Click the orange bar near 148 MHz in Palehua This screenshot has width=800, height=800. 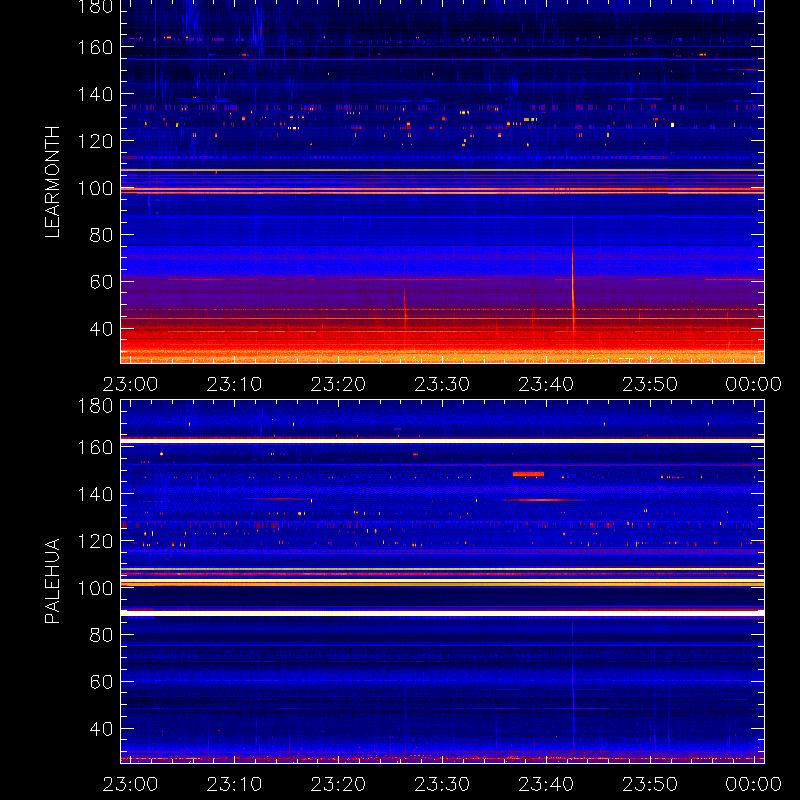point(529,474)
